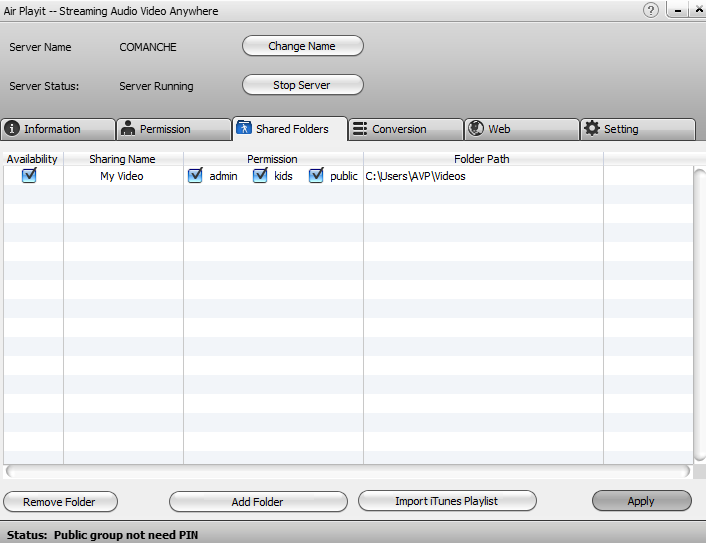Click the Web tab's globe icon
Image resolution: width=706 pixels, height=543 pixels.
coord(476,128)
